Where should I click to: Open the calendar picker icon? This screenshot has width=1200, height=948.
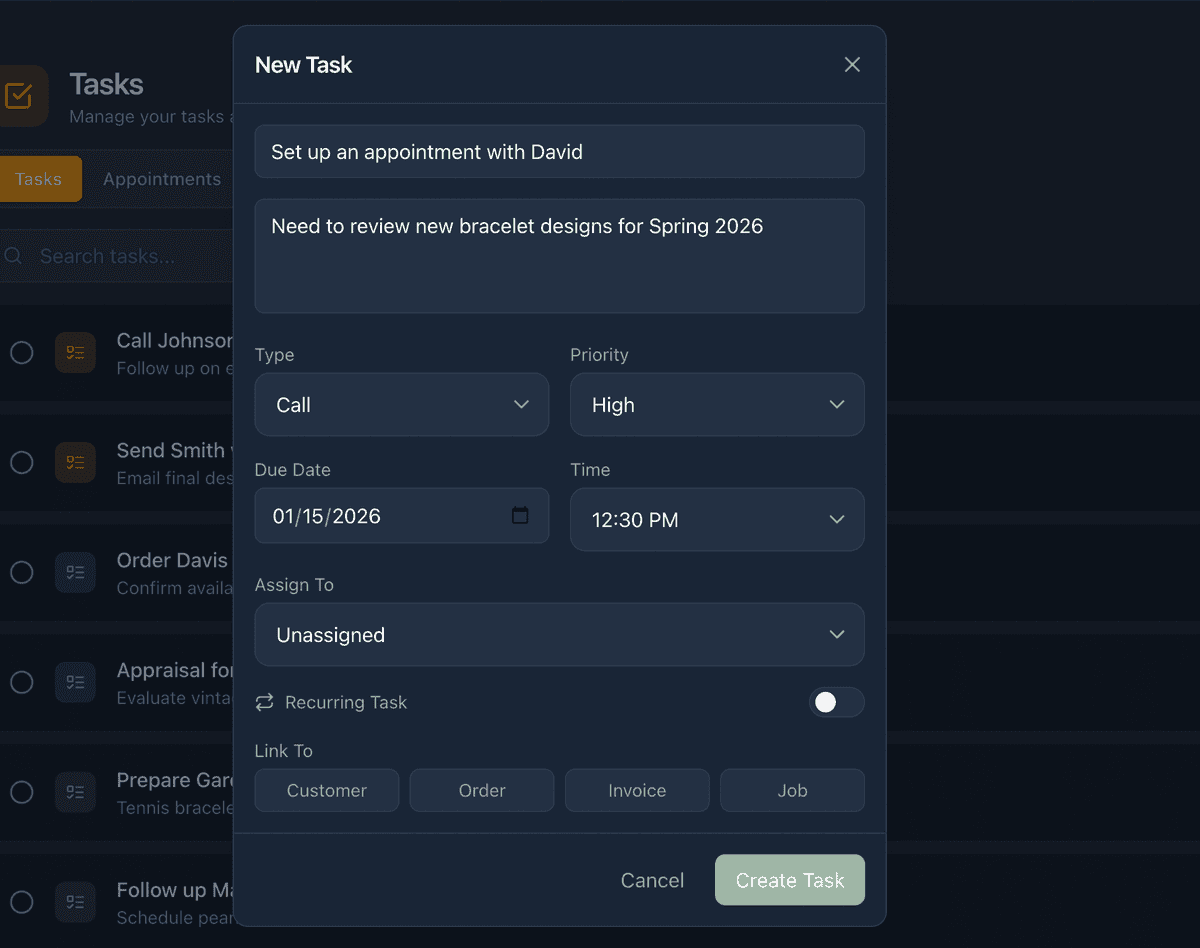tap(520, 516)
